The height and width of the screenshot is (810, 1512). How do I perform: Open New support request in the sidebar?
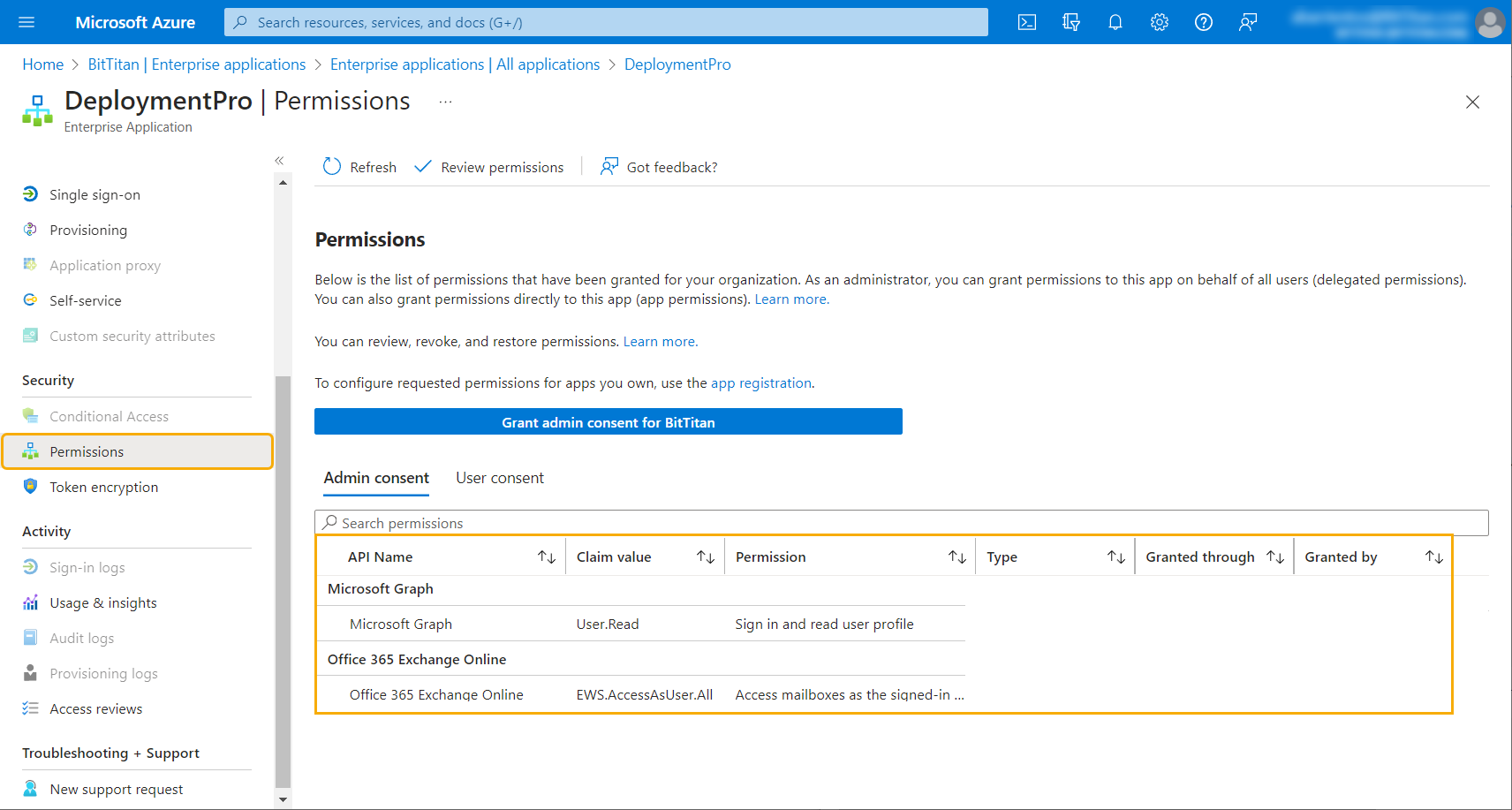117,789
